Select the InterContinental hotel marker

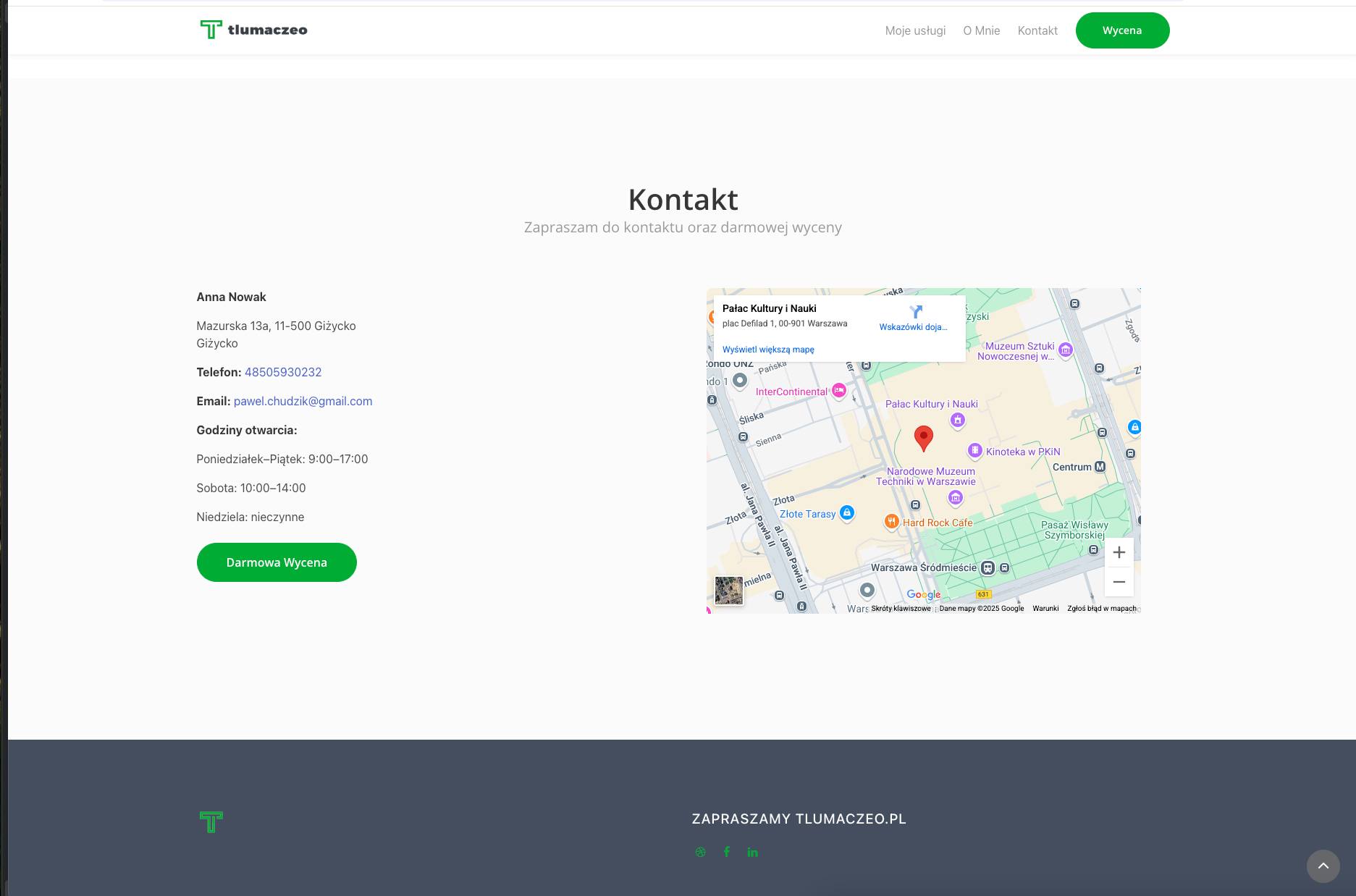tap(838, 391)
